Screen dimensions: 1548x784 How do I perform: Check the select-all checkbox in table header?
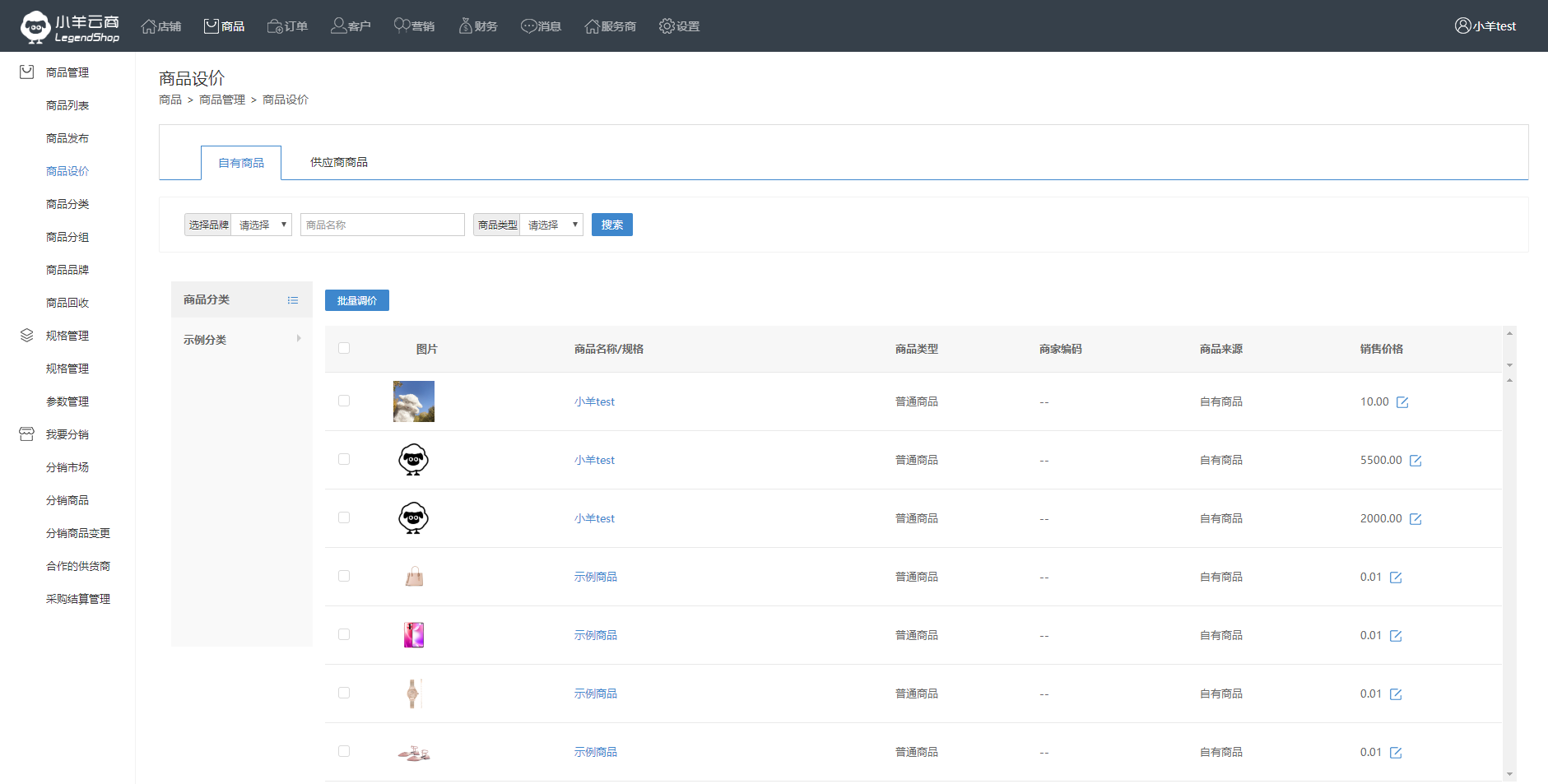click(344, 348)
